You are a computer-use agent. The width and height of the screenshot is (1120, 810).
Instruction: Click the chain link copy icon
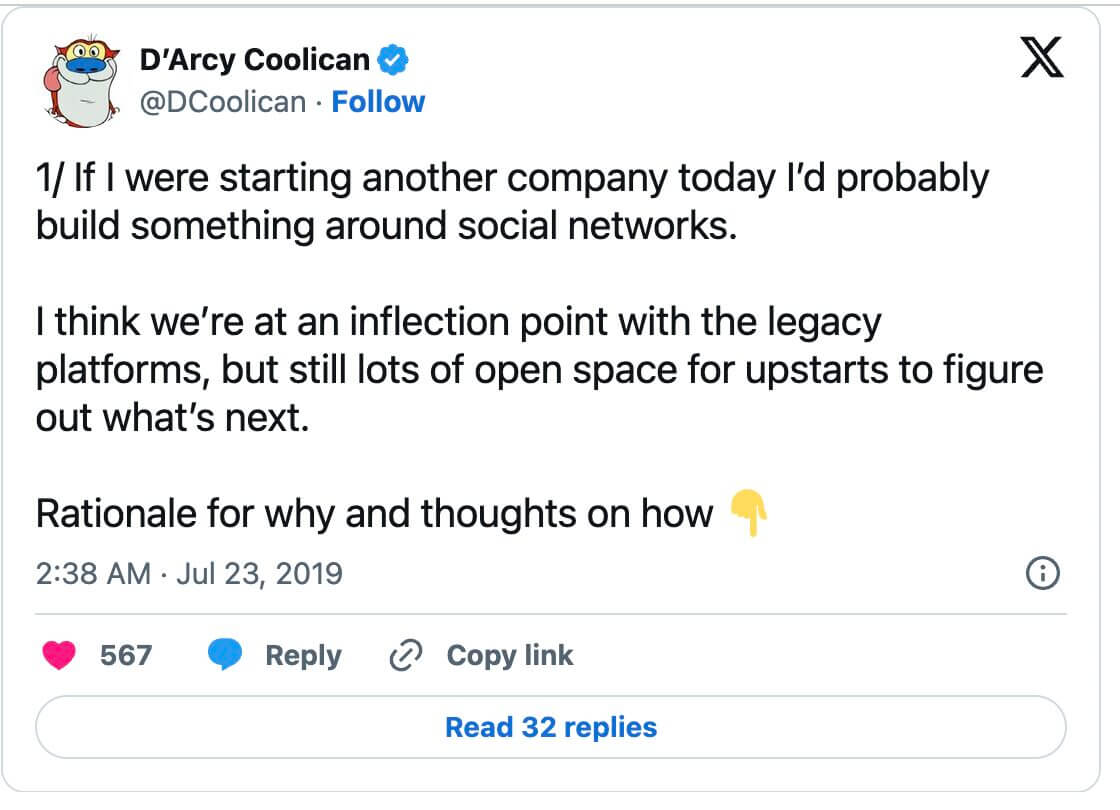pos(403,656)
